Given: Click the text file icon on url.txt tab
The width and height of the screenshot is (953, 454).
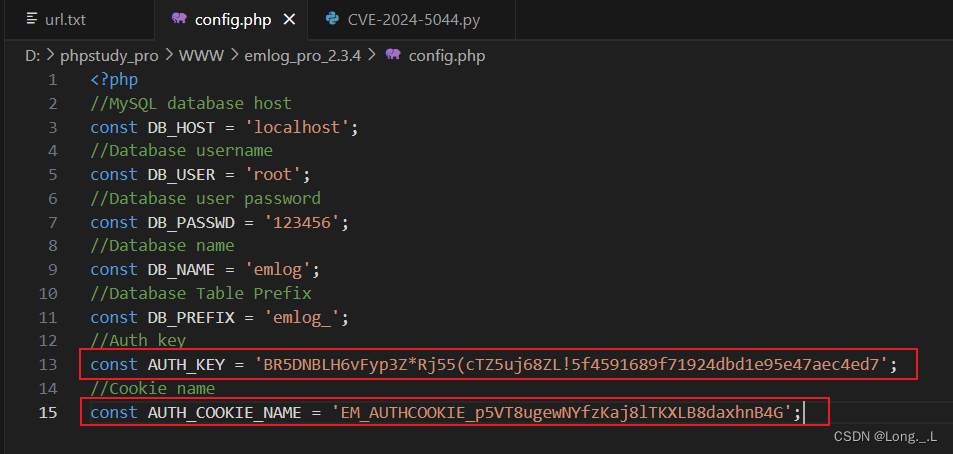Looking at the screenshot, I should click(32, 19).
